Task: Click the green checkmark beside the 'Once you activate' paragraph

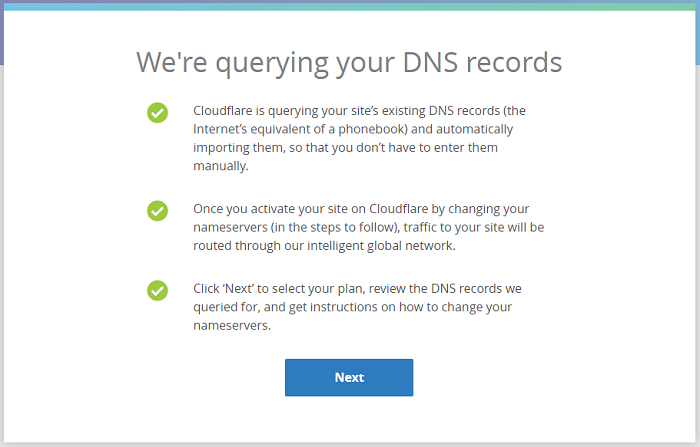Action: [x=158, y=211]
